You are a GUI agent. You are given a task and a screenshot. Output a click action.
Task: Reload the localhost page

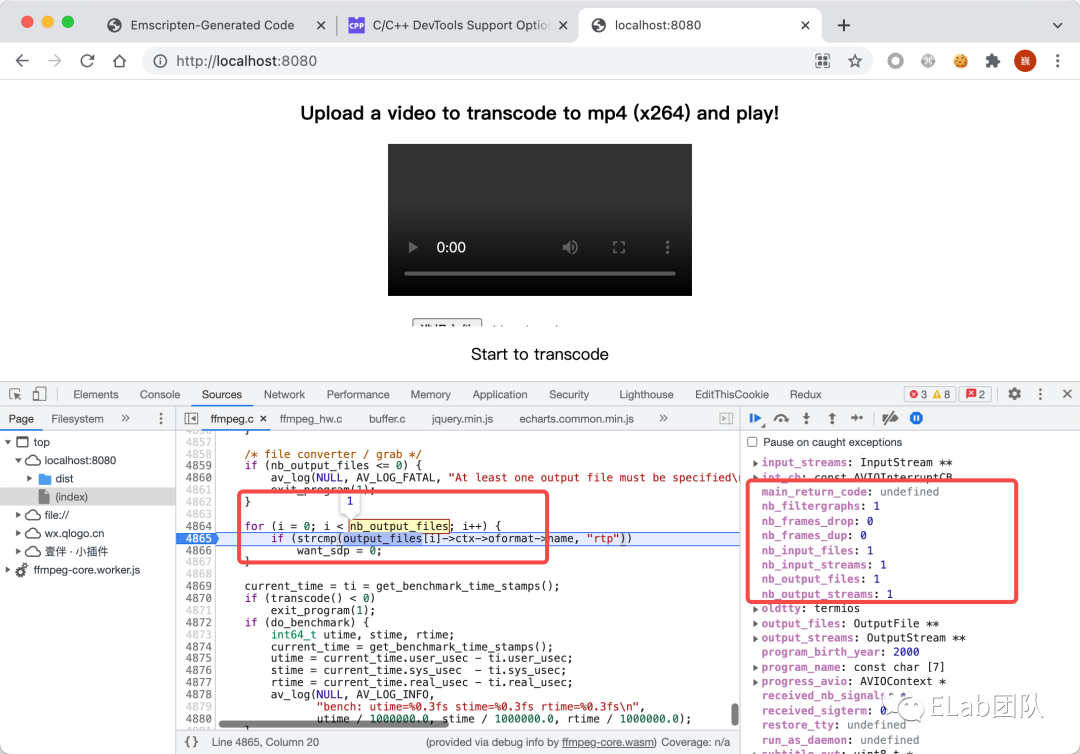click(87, 61)
